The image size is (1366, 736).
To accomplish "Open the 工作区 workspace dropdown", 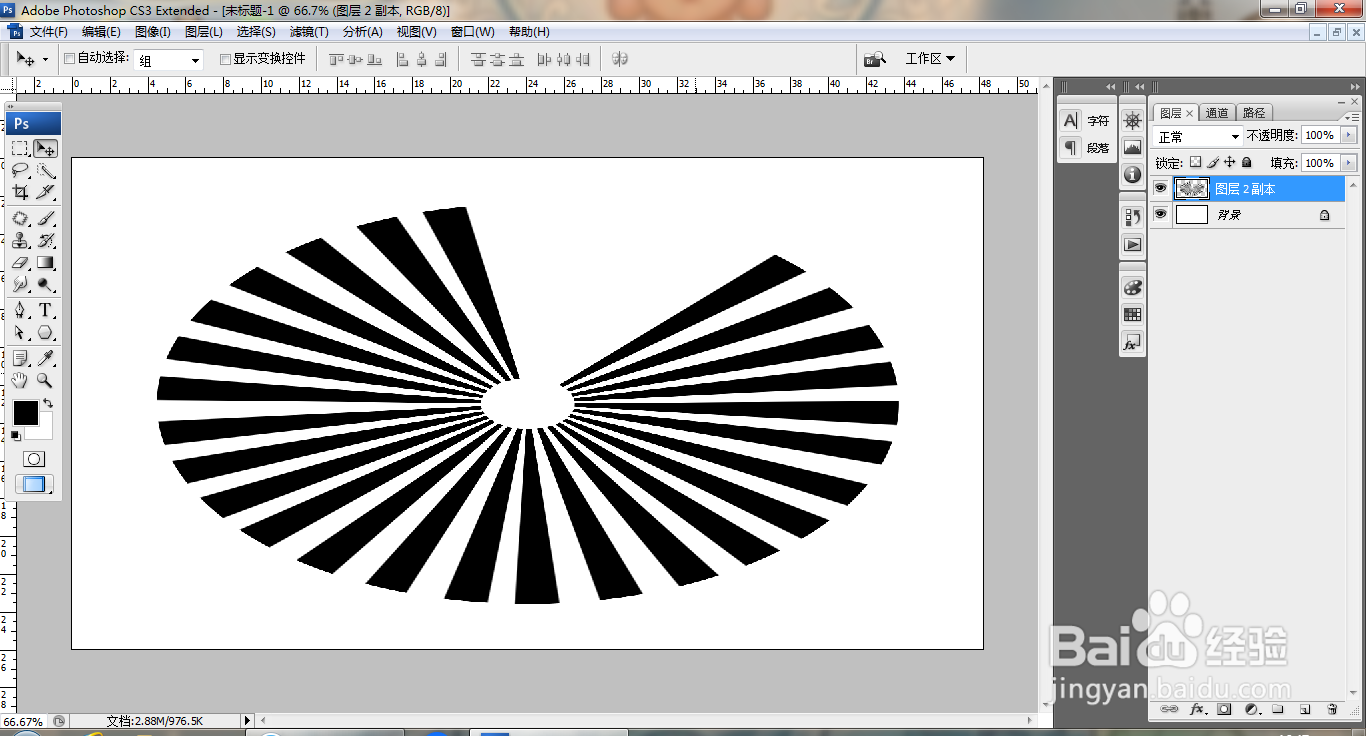I will click(x=929, y=59).
